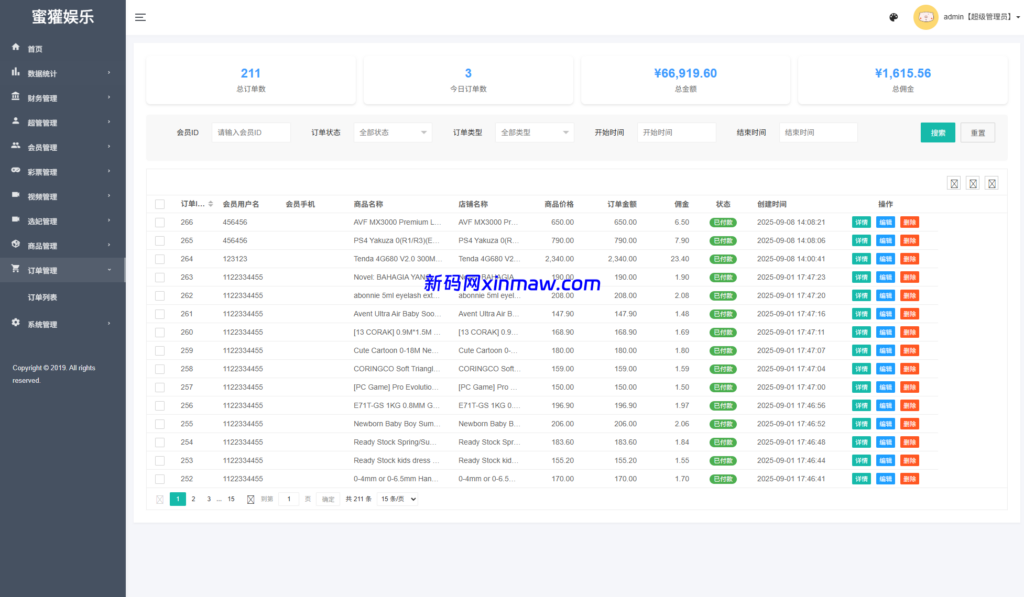Screen dimensions: 1024x597
Task: Open 订单列表 submenu item in sidebar
Action: coord(43,297)
